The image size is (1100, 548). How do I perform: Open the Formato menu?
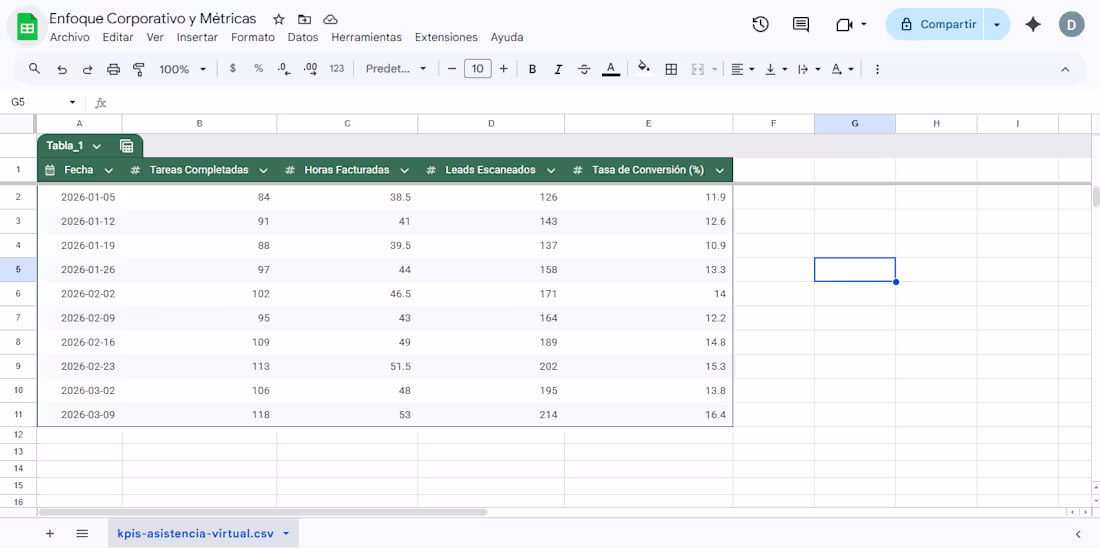coord(253,37)
